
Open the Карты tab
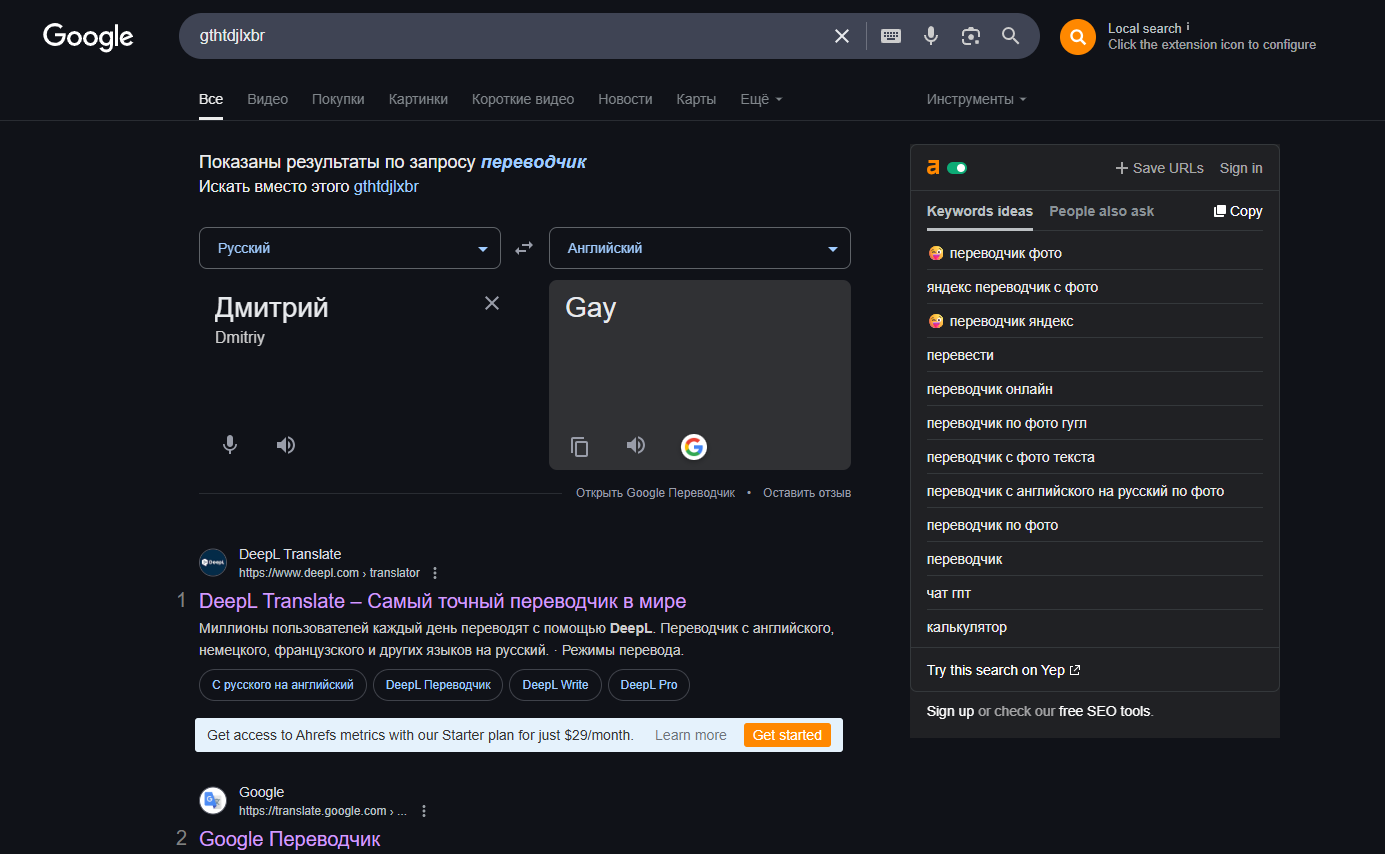696,99
